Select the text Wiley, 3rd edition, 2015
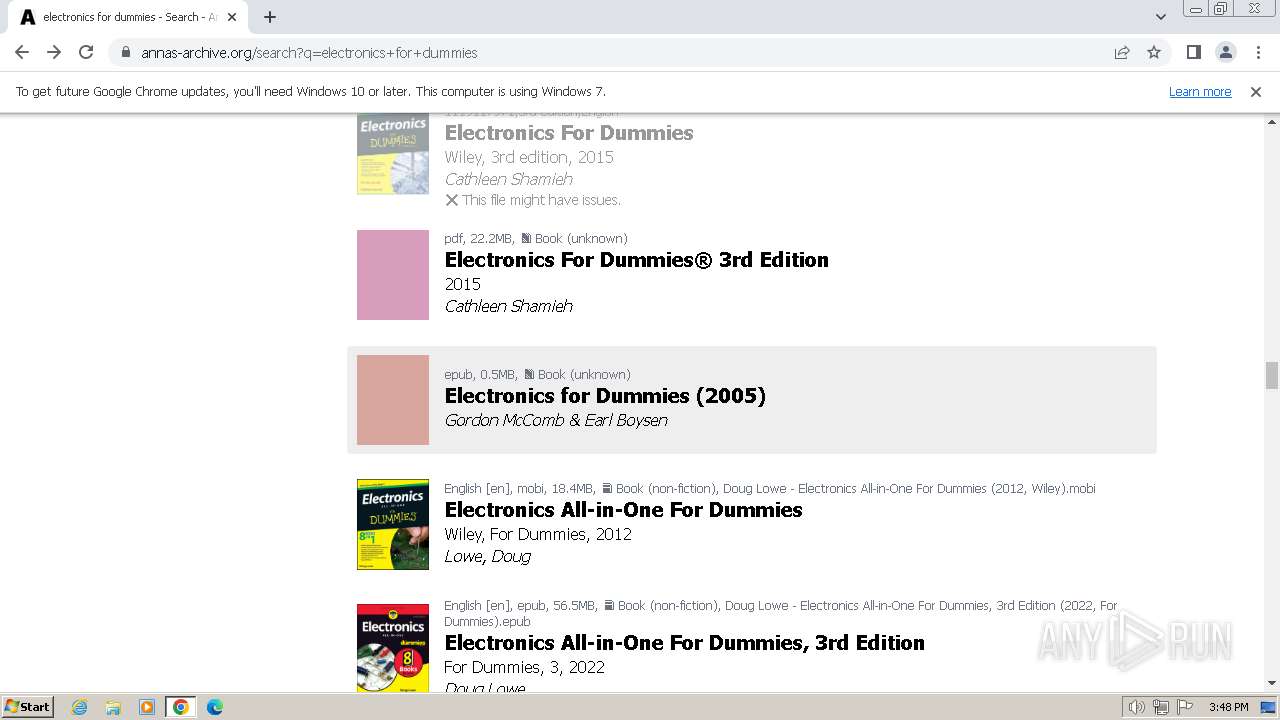This screenshot has width=1280, height=720. (529, 157)
